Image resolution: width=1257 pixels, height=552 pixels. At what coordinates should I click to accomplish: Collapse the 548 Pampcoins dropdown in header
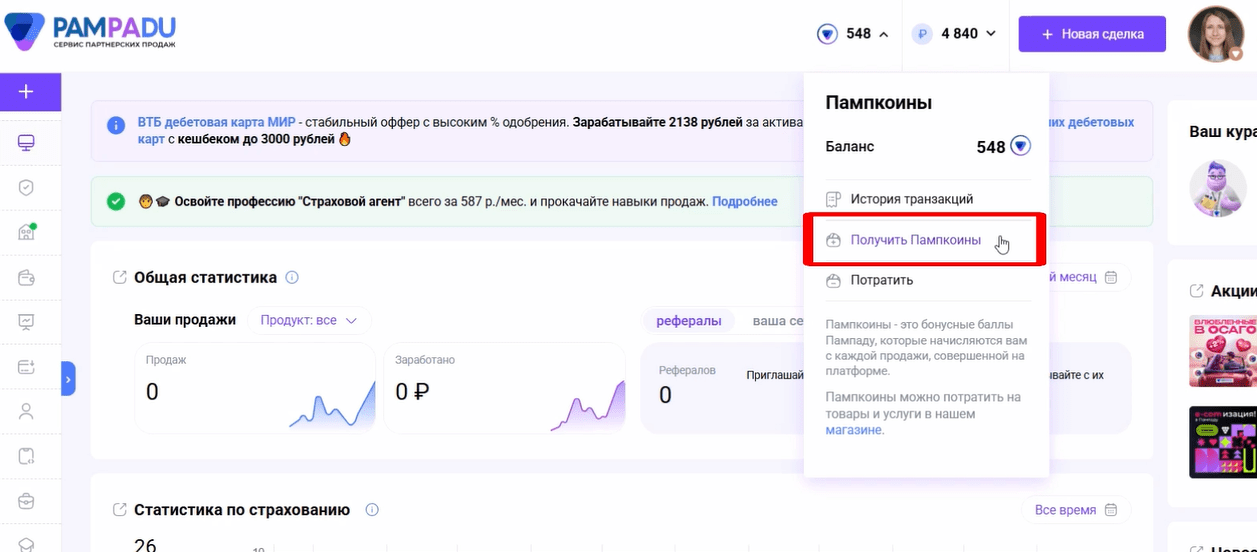883,34
